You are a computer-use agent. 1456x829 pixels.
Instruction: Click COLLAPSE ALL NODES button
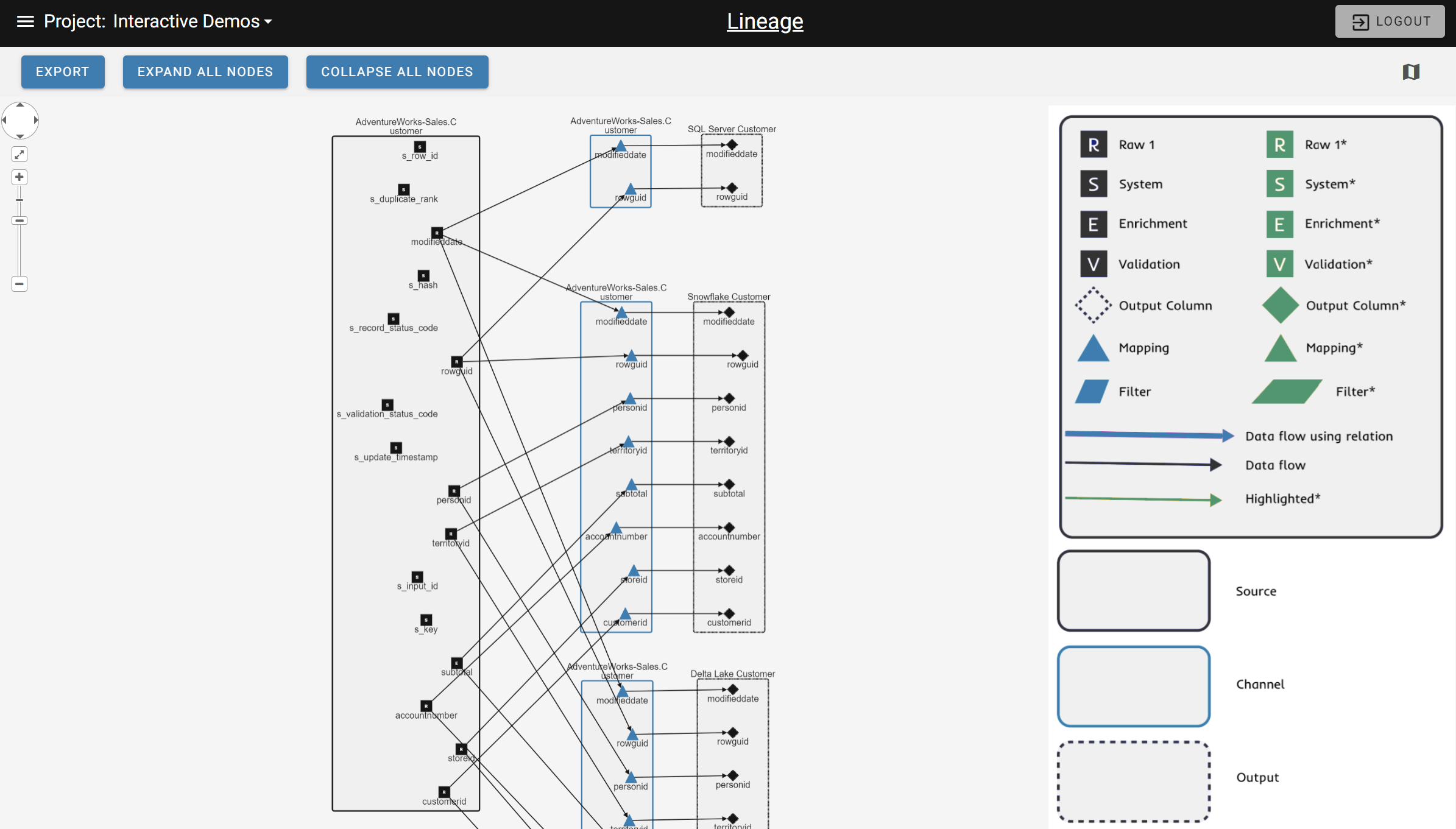pyautogui.click(x=397, y=72)
